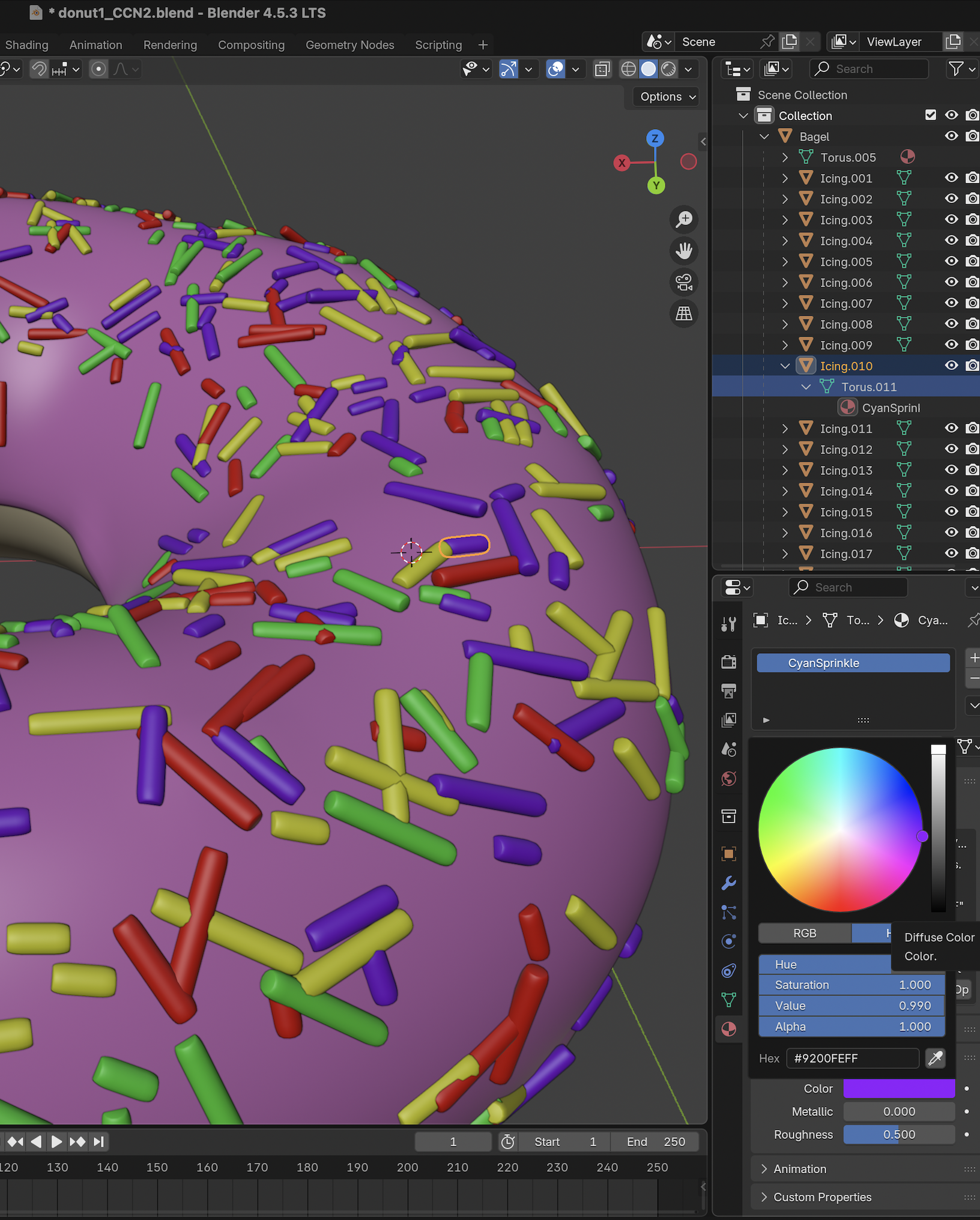980x1220 pixels.
Task: Open the World properties globe icon
Action: coord(729,779)
